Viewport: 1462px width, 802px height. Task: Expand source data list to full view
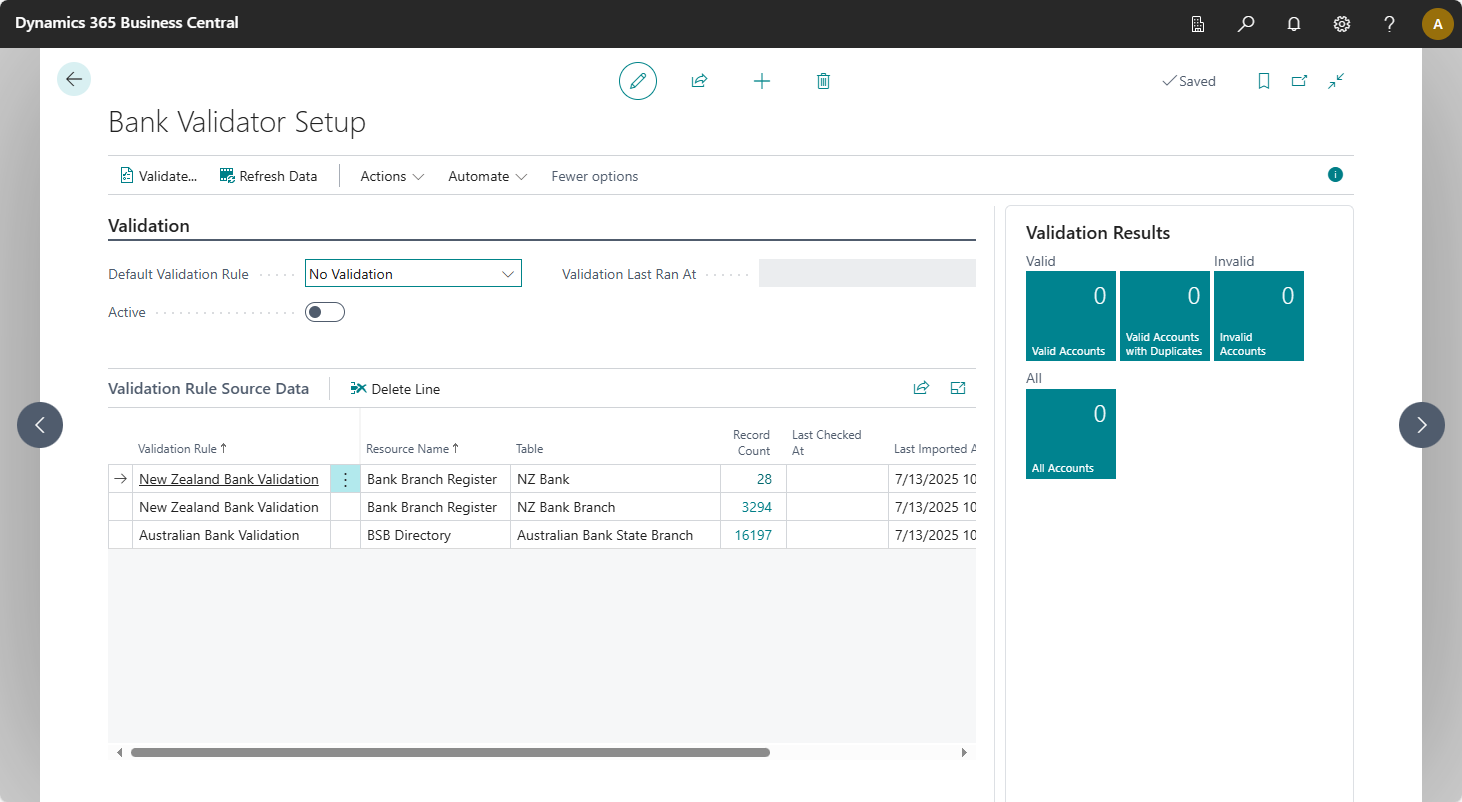tap(958, 388)
